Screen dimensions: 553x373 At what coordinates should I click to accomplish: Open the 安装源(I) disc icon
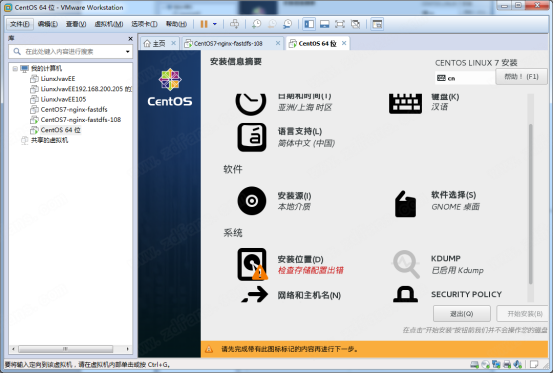click(x=252, y=201)
